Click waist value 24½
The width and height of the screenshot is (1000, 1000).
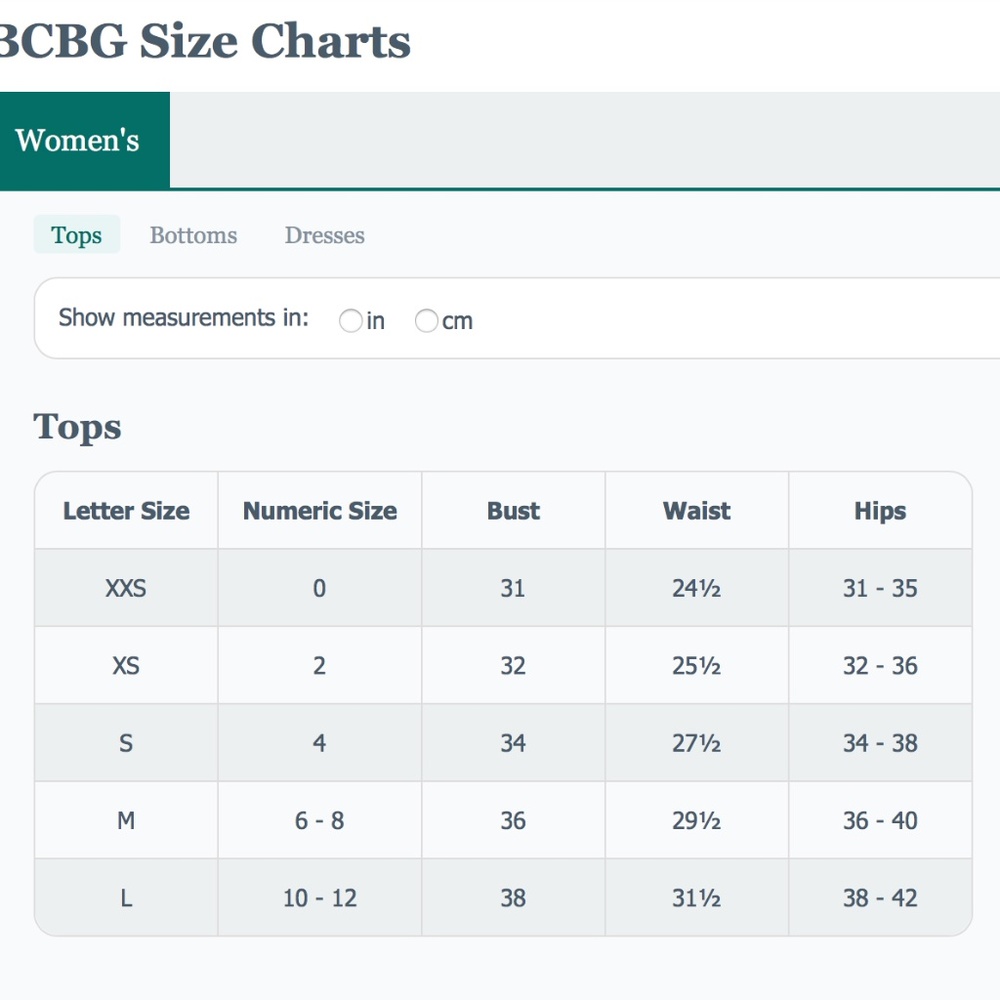pos(696,588)
